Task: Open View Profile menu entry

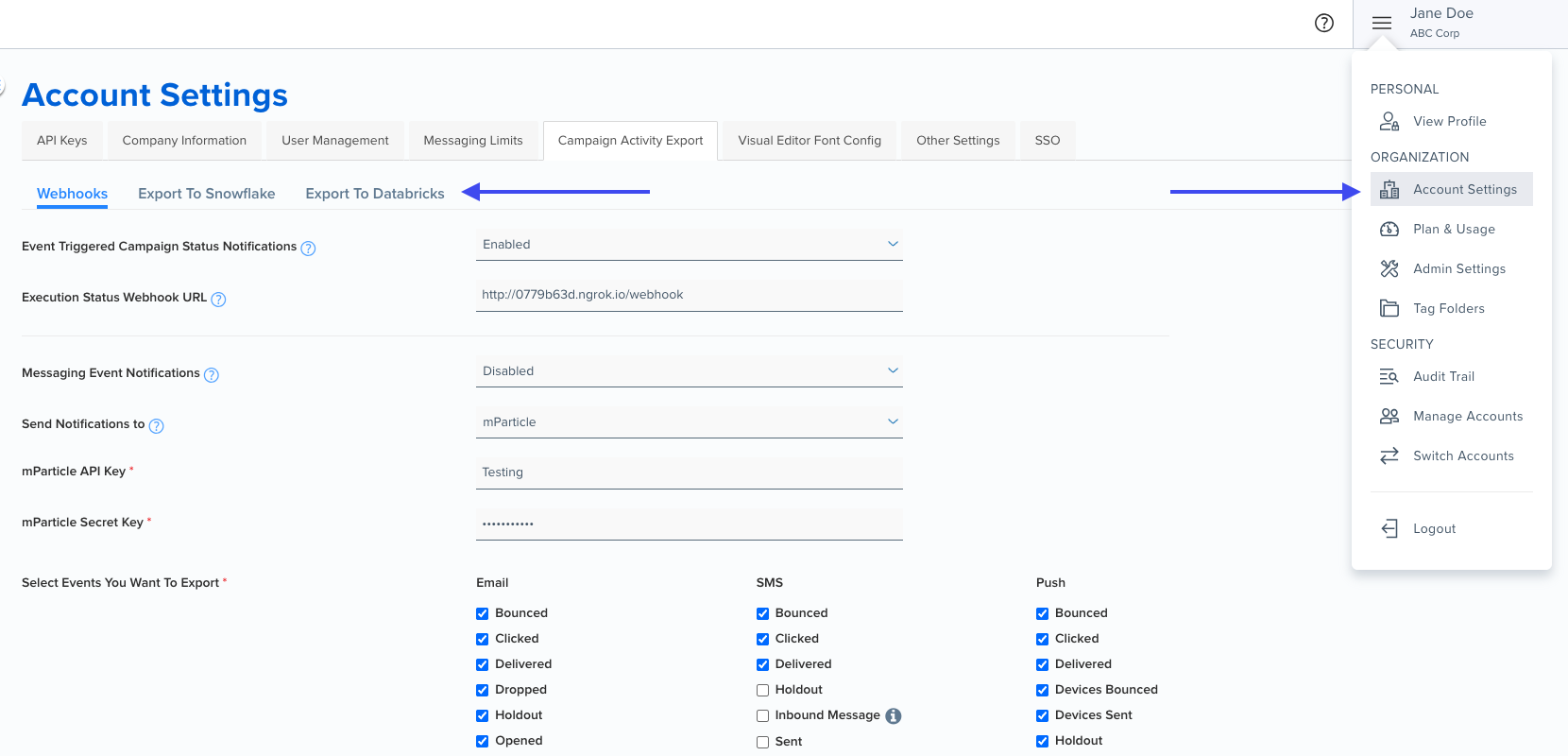Action: [x=1452, y=121]
